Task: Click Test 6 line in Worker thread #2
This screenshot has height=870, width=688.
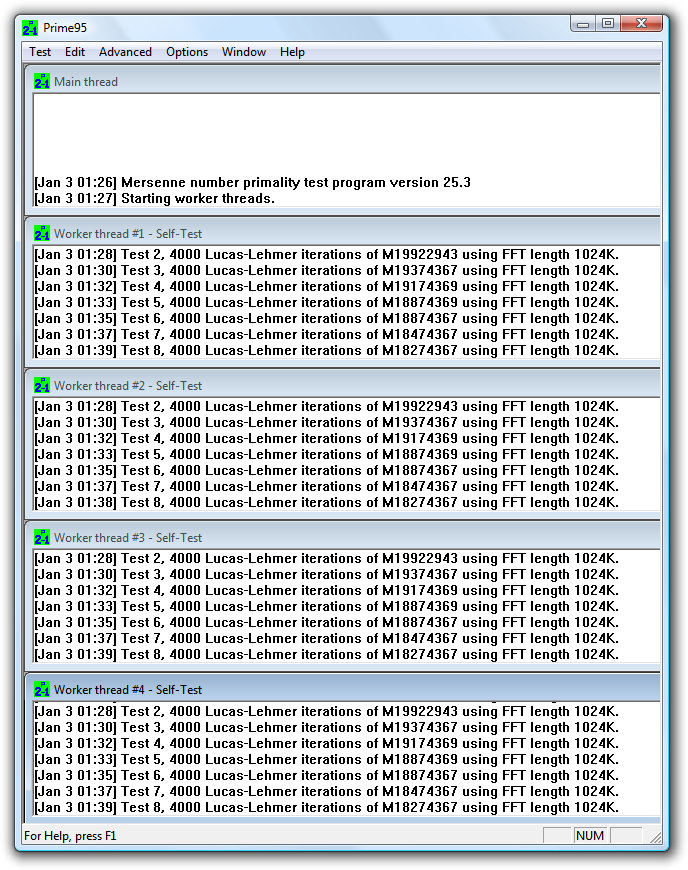Action: click(326, 471)
